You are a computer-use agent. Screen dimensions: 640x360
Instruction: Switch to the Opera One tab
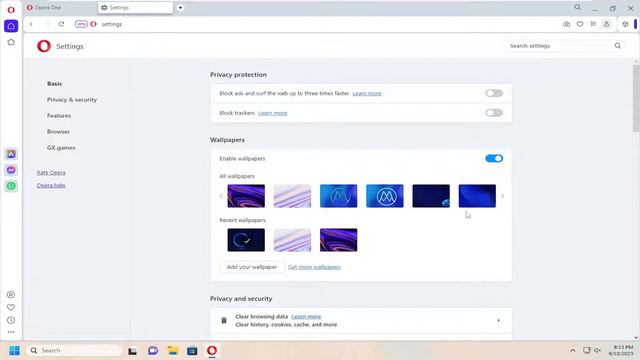(60, 7)
